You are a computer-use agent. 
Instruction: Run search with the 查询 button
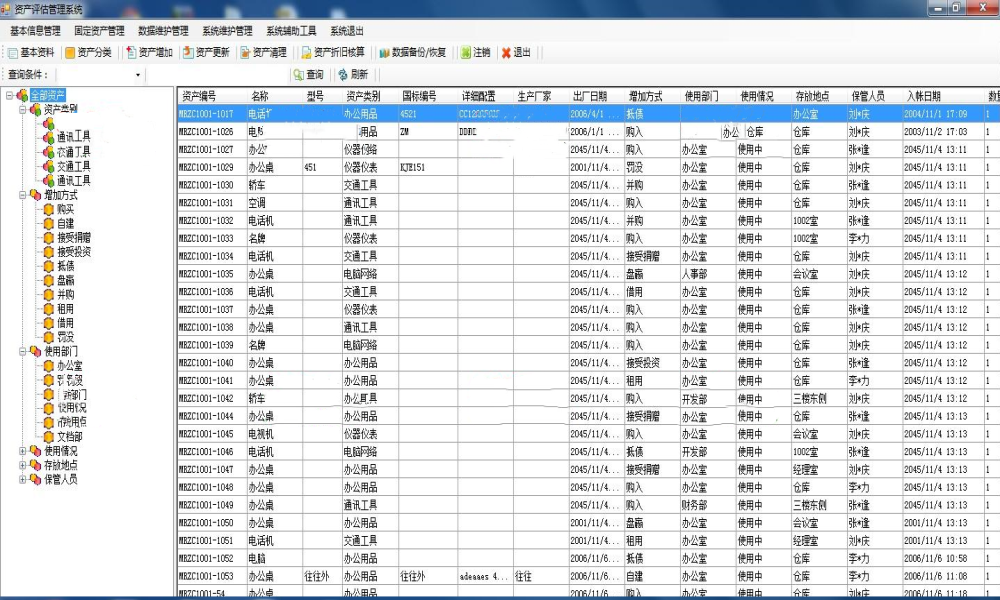pyautogui.click(x=309, y=75)
